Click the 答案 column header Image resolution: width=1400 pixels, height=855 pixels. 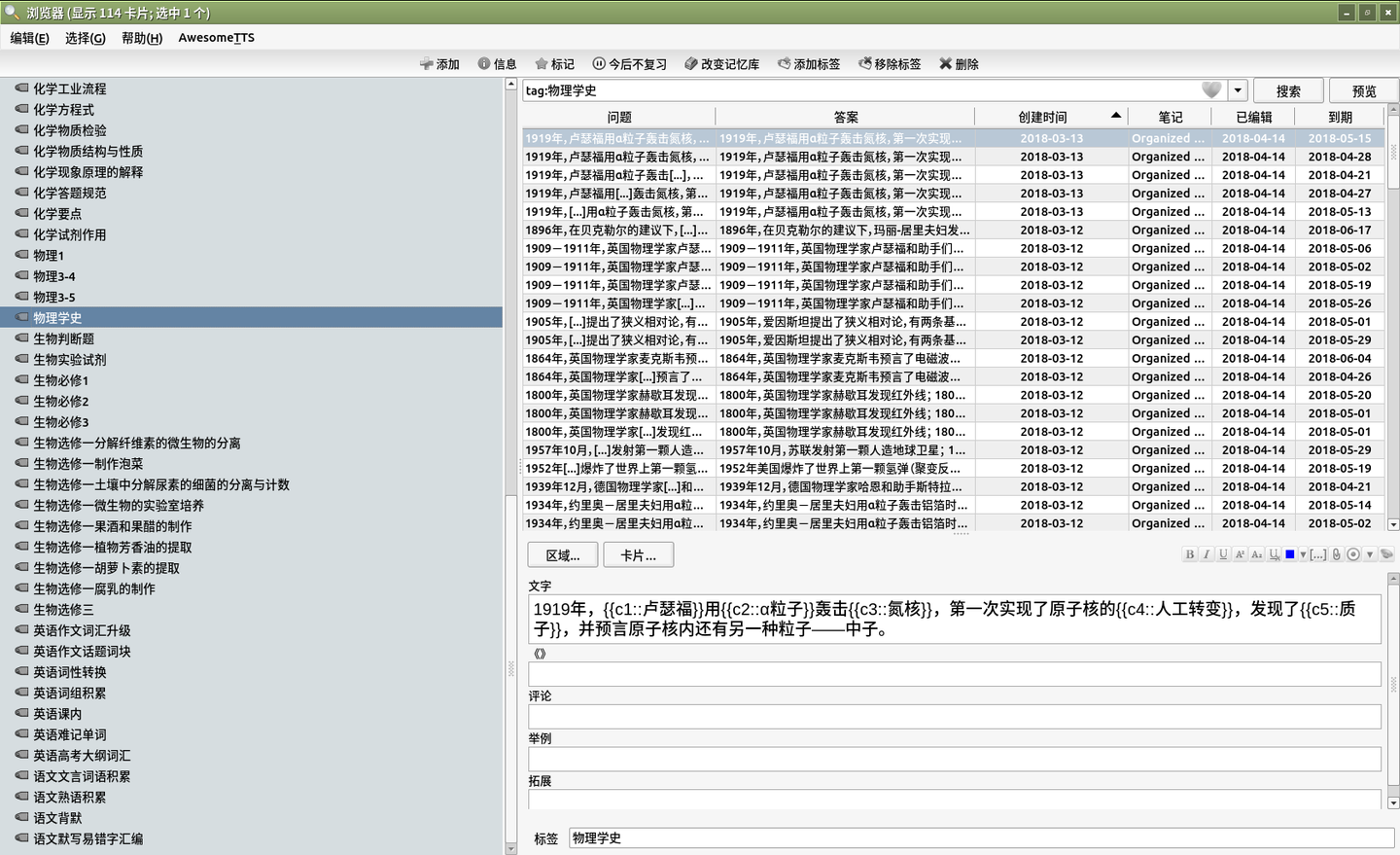tap(846, 117)
